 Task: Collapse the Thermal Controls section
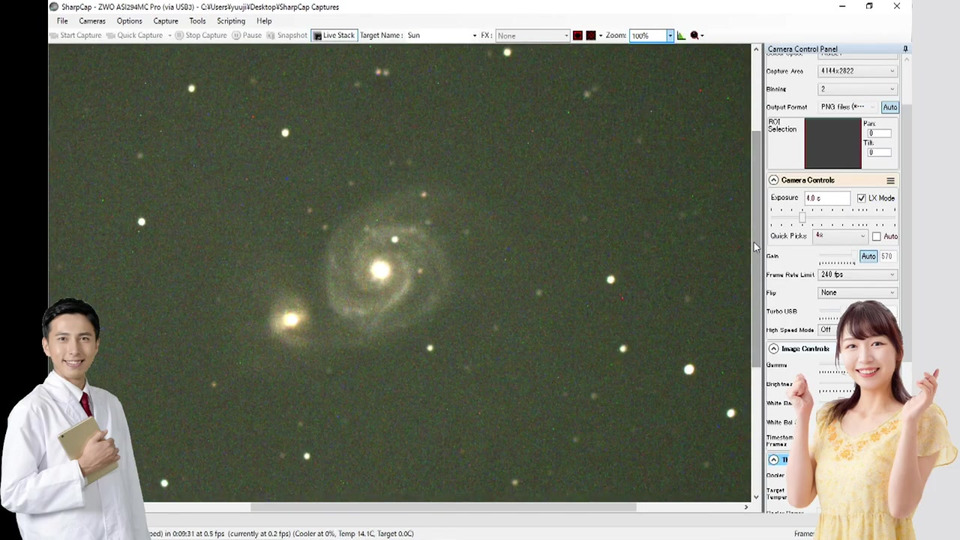click(774, 460)
